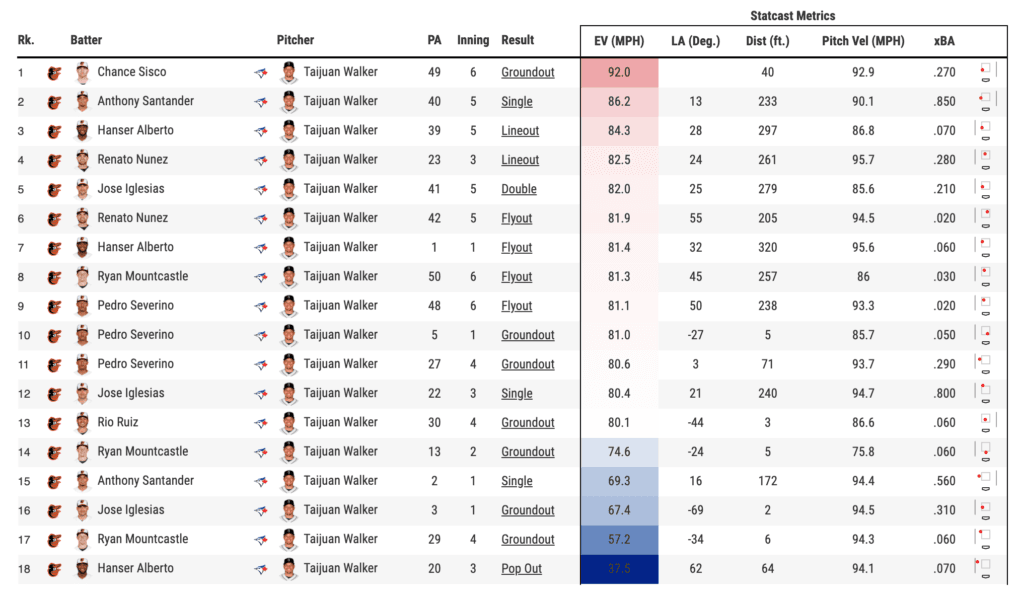
Task: Sort by the Pitch Vel (MPH) header
Action: point(862,41)
